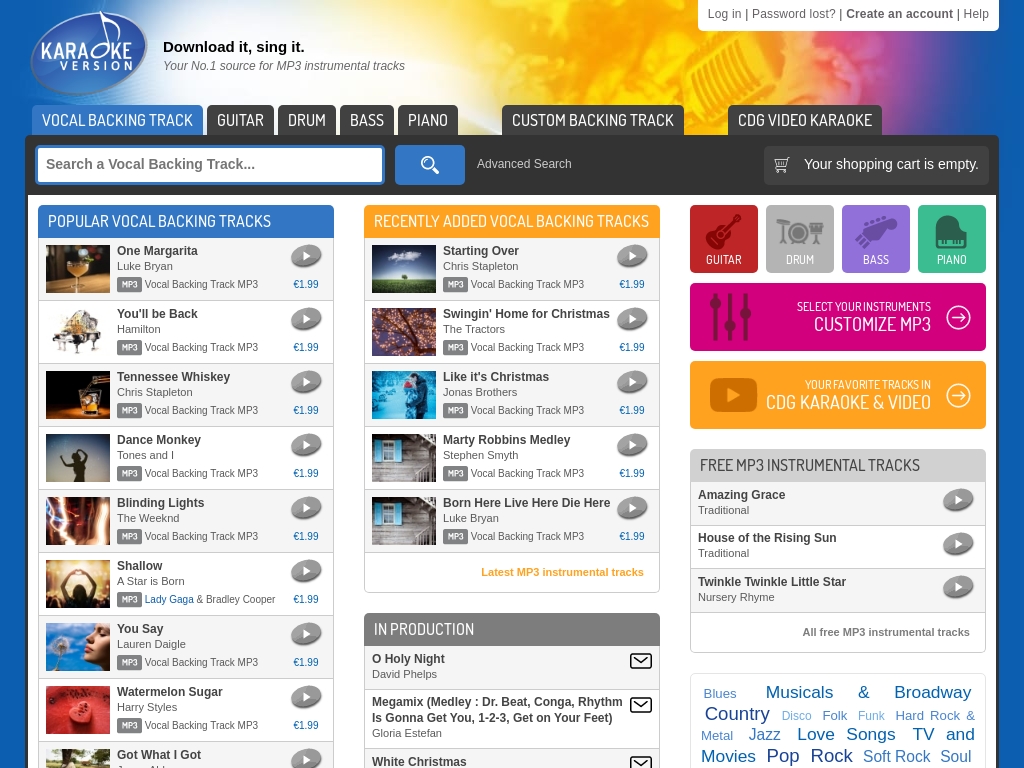Open the grey Drum instrument tile

799,239
